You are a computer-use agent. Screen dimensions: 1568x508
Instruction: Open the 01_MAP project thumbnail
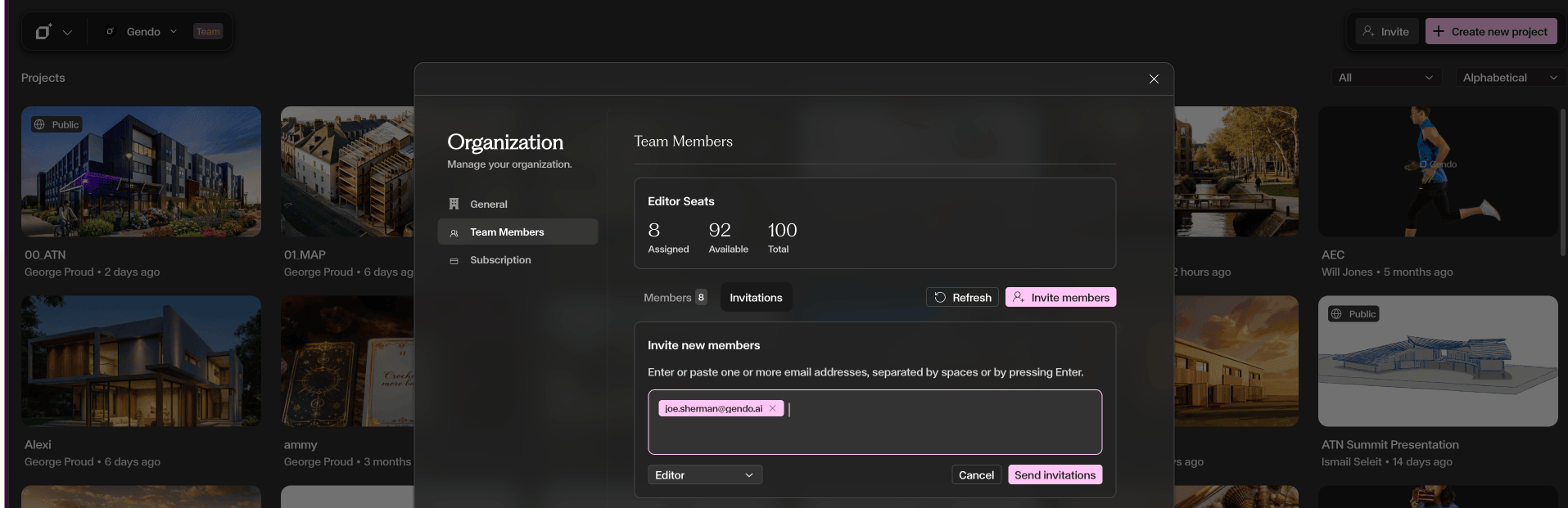click(347, 172)
